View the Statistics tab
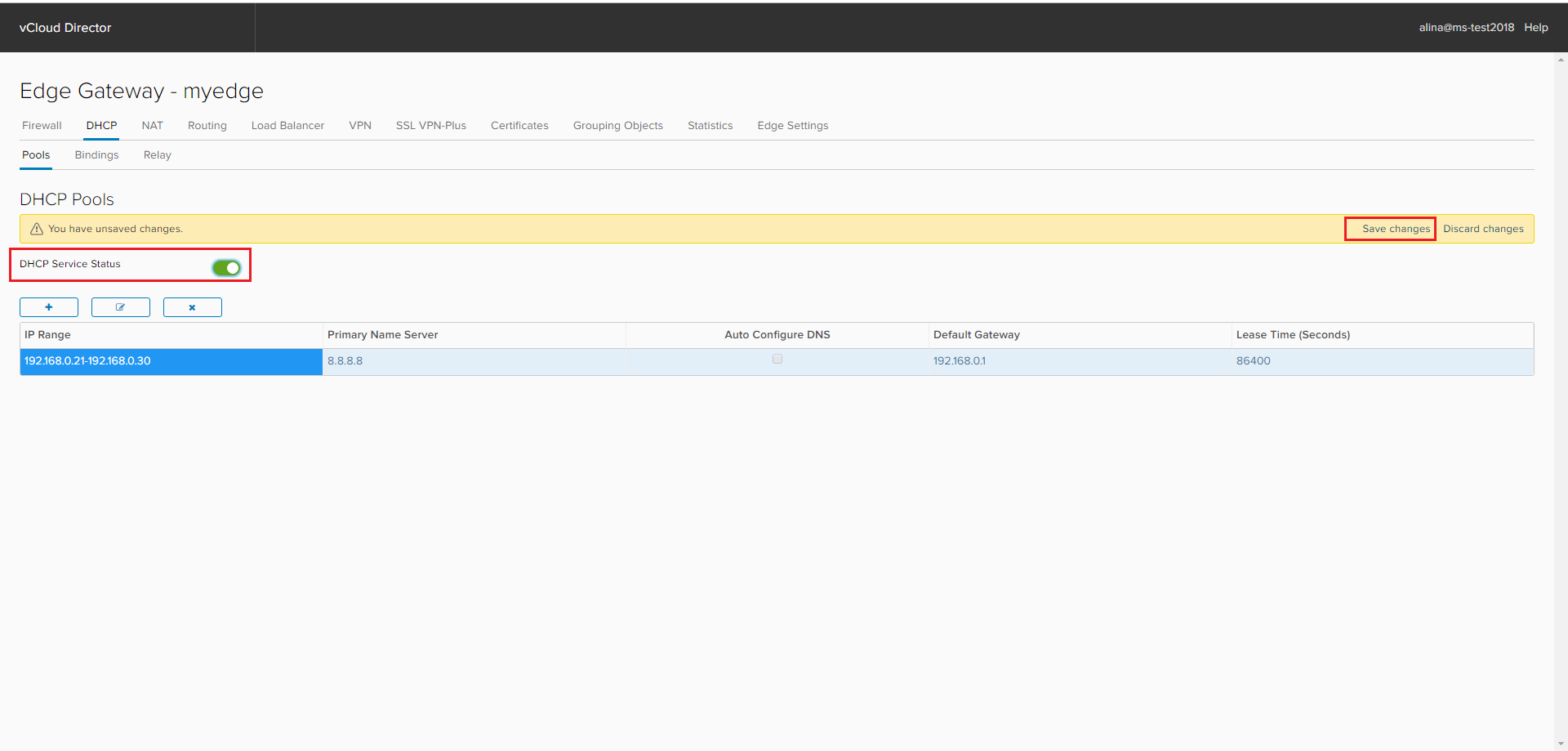The width and height of the screenshot is (1568, 751). pyautogui.click(x=710, y=125)
